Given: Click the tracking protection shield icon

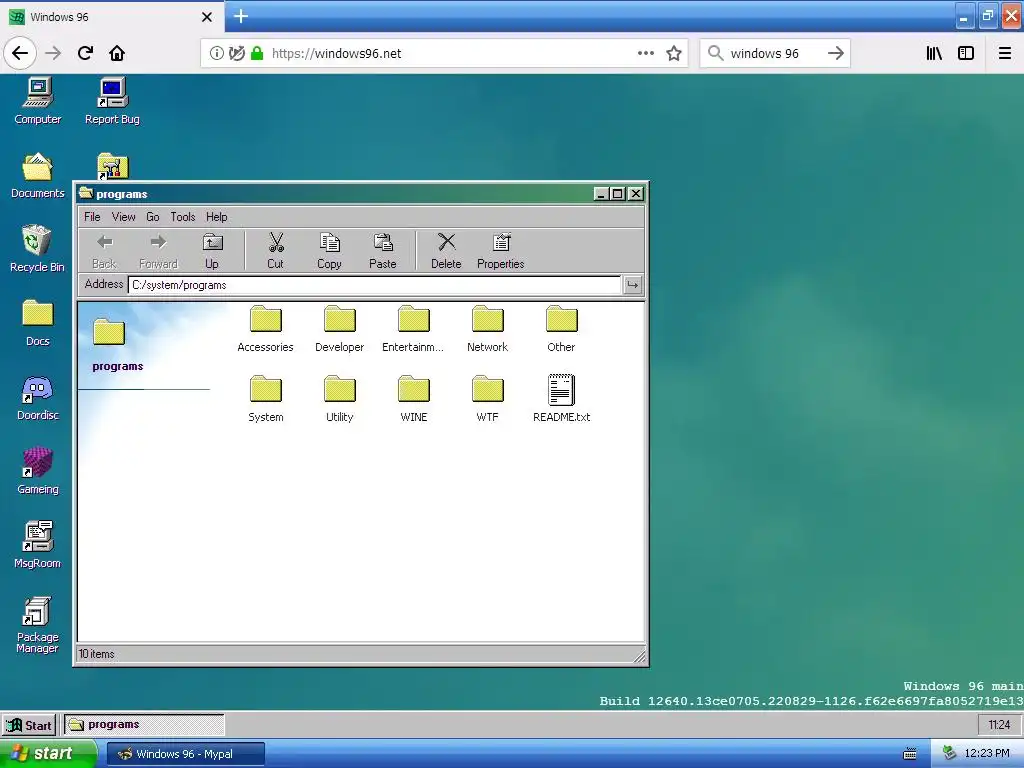Looking at the screenshot, I should point(236,54).
